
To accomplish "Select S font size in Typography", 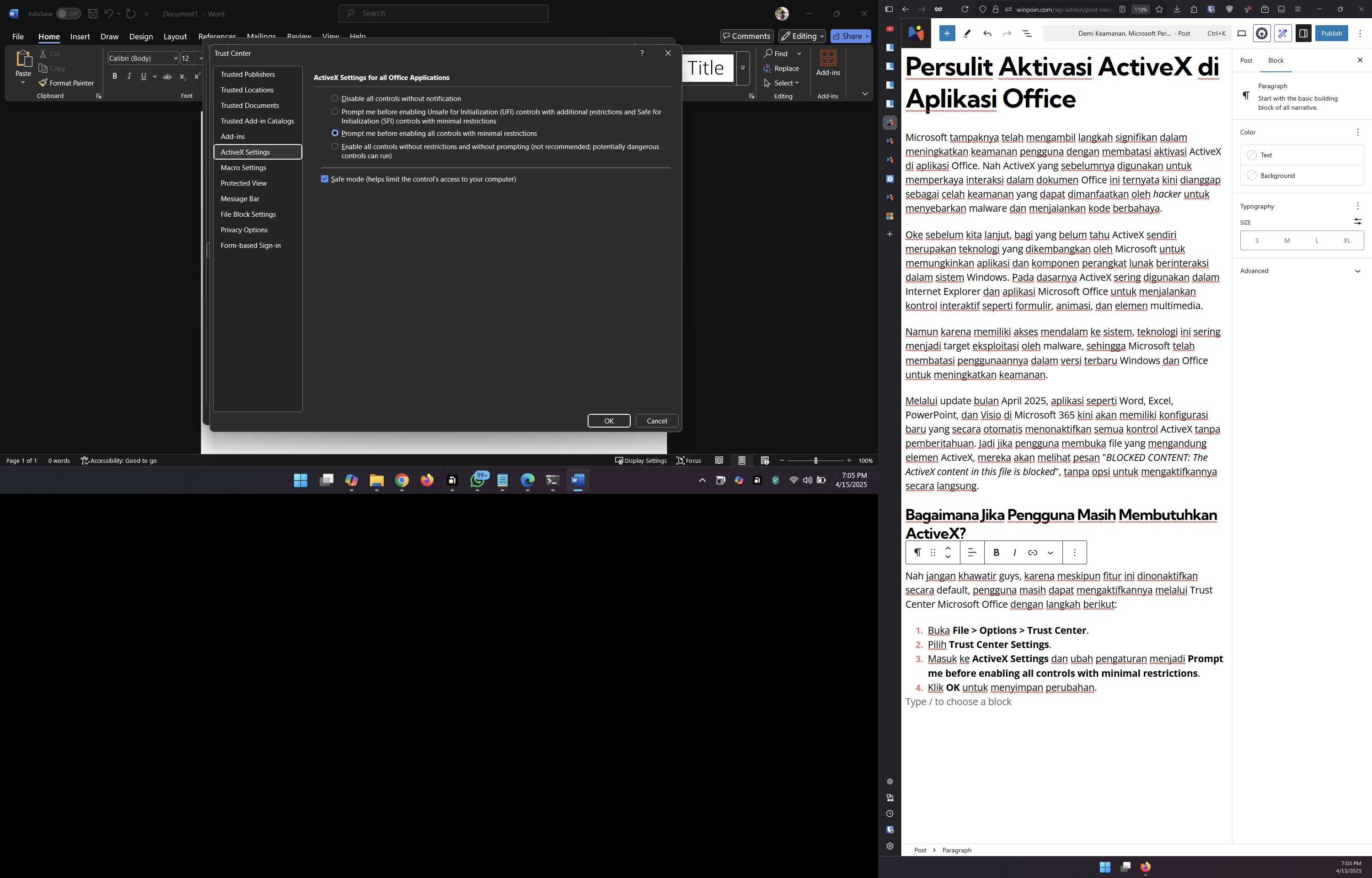I will tap(1257, 241).
